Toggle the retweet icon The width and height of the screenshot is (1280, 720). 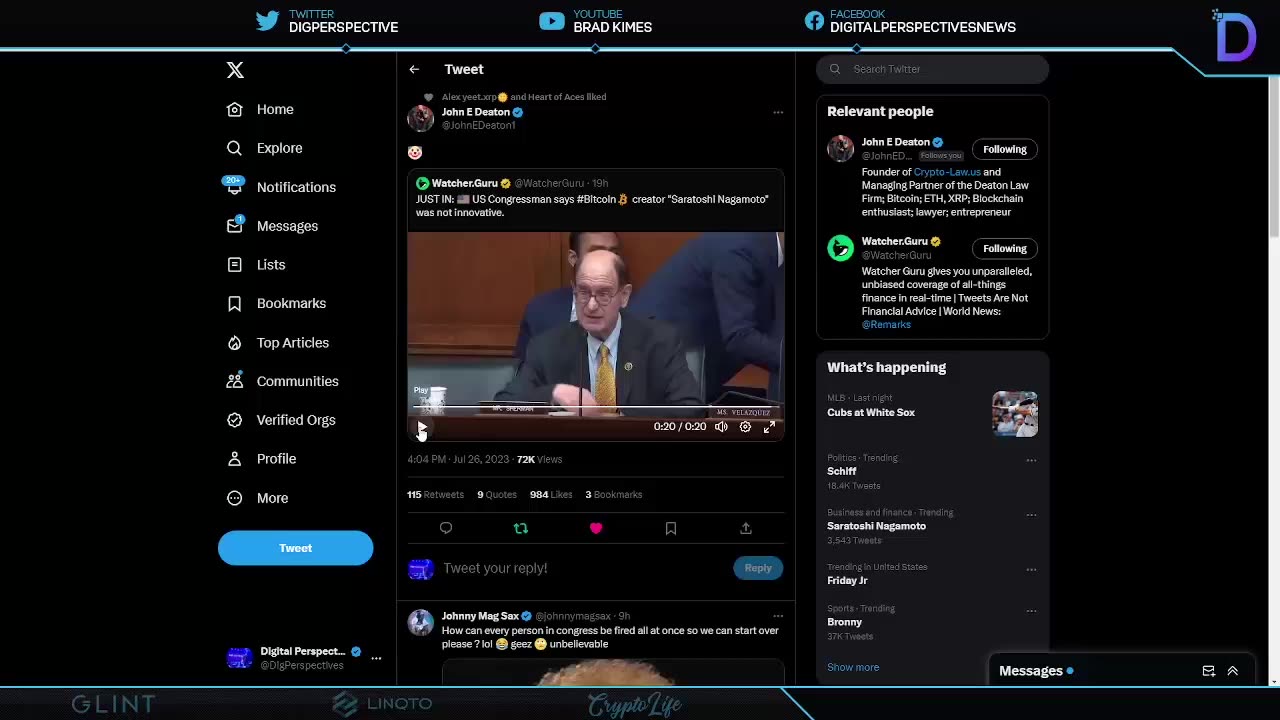coord(520,528)
